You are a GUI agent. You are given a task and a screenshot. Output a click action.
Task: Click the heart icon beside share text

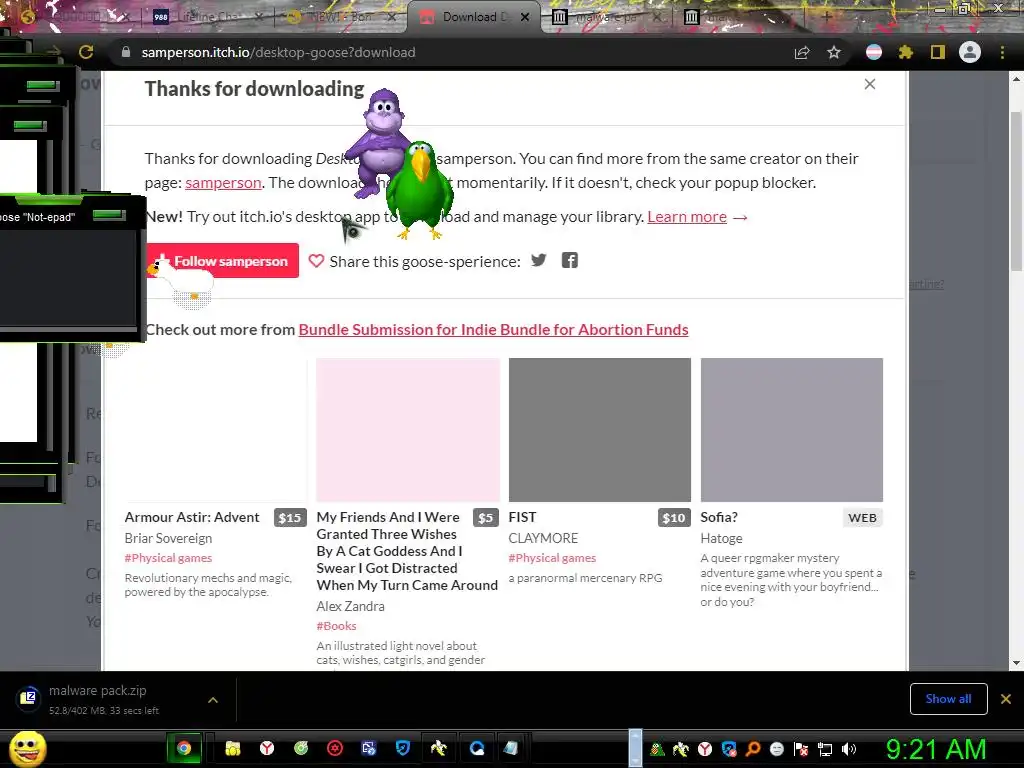click(316, 261)
